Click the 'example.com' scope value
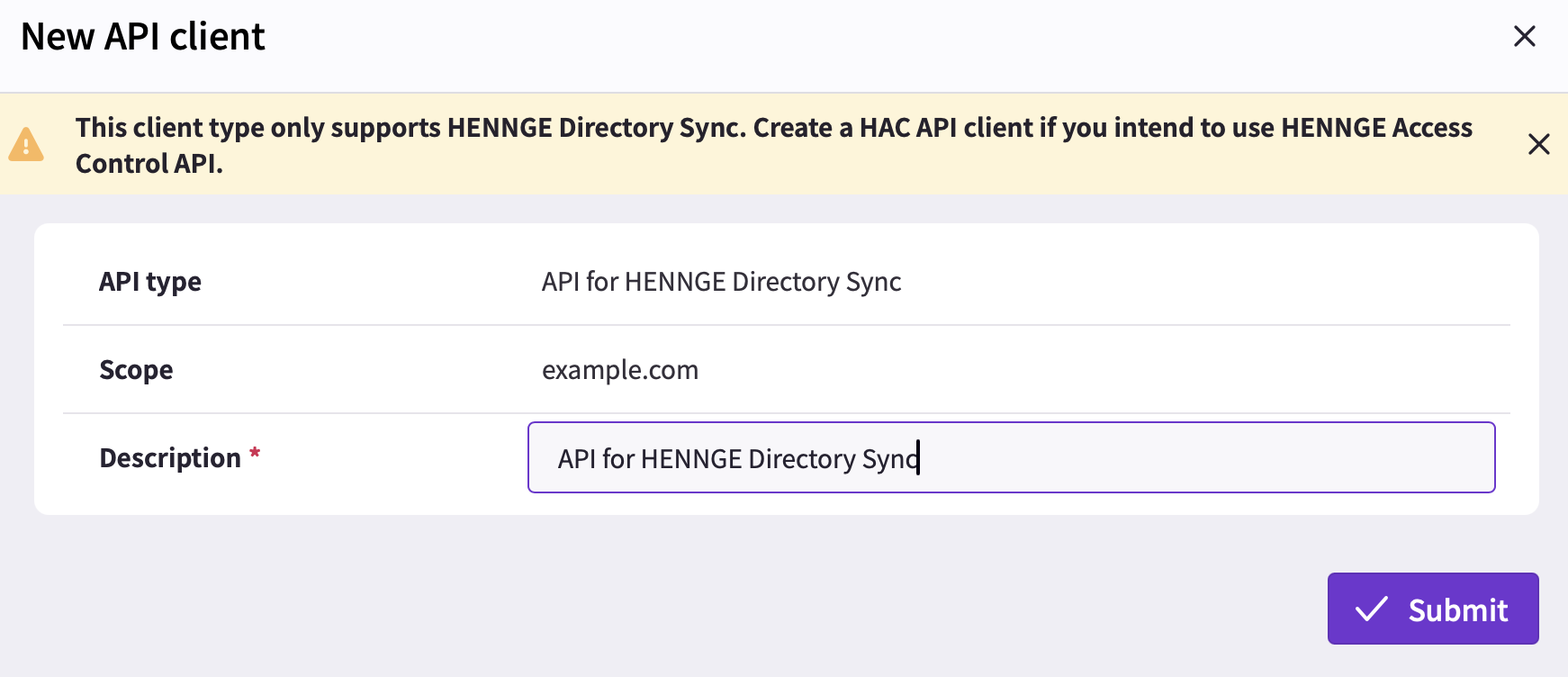This screenshot has width=1568, height=677. pos(620,370)
